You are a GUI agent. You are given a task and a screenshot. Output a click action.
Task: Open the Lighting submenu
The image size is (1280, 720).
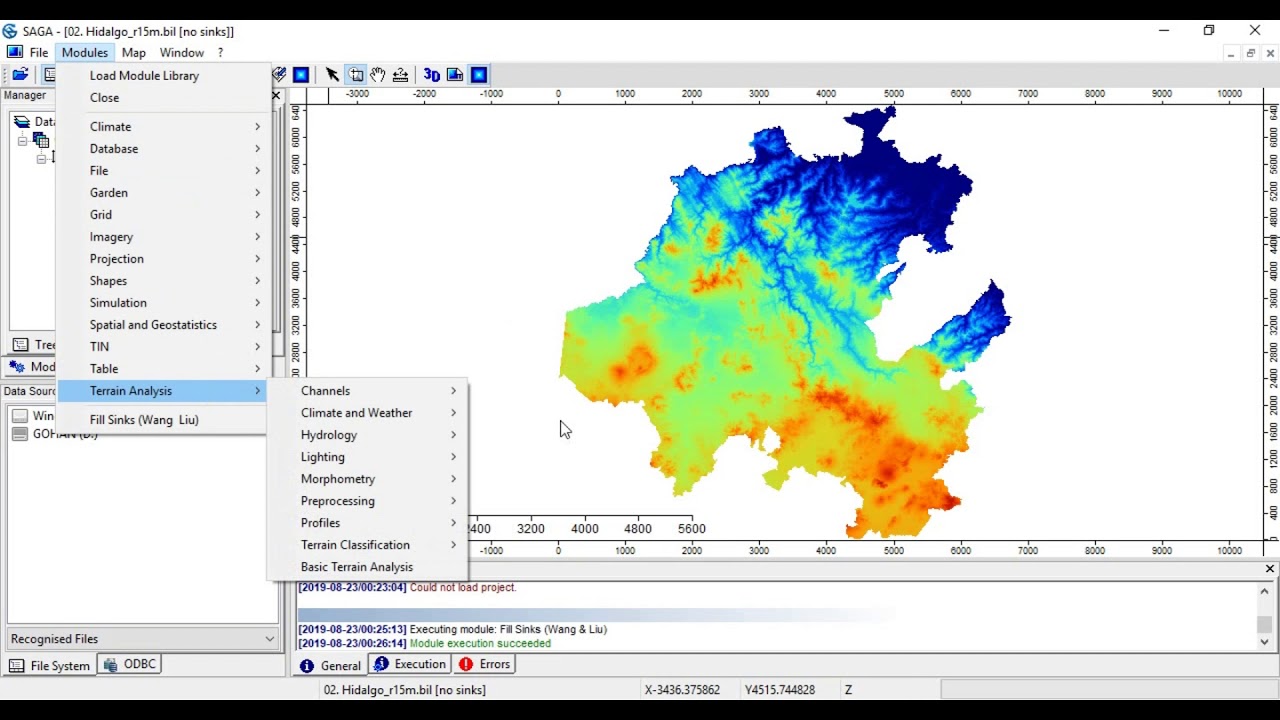pos(367,457)
